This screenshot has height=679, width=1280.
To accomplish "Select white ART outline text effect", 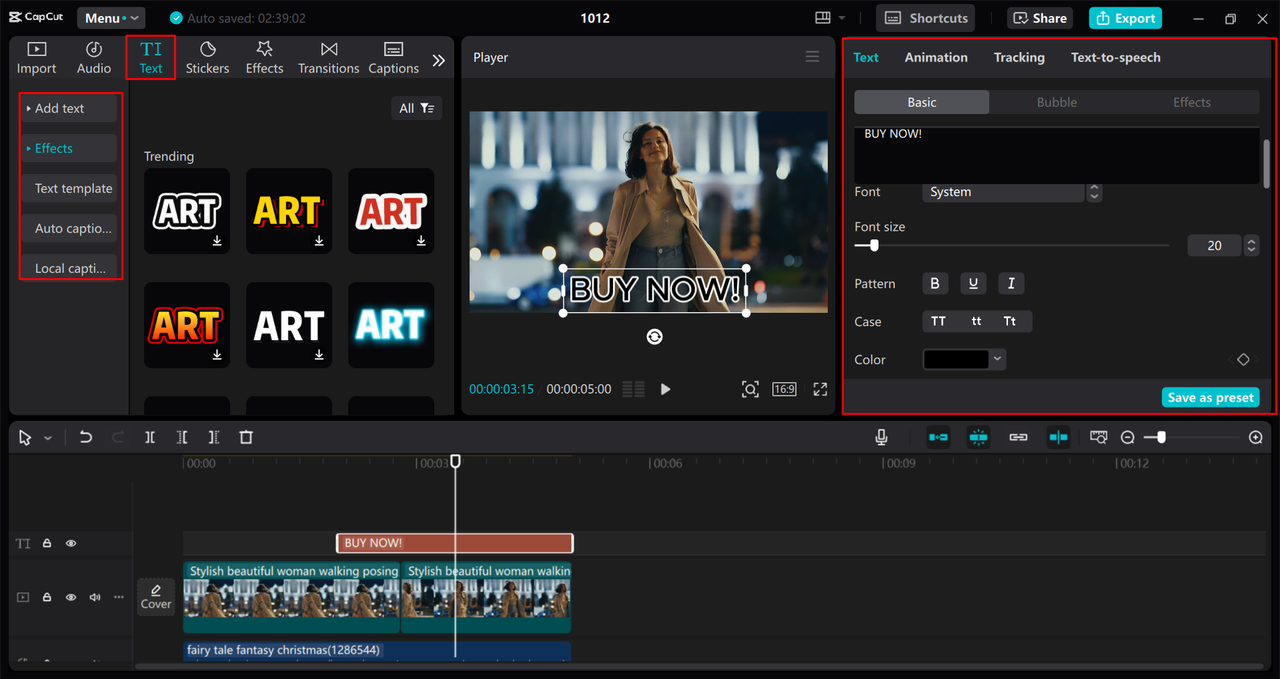I will point(187,211).
